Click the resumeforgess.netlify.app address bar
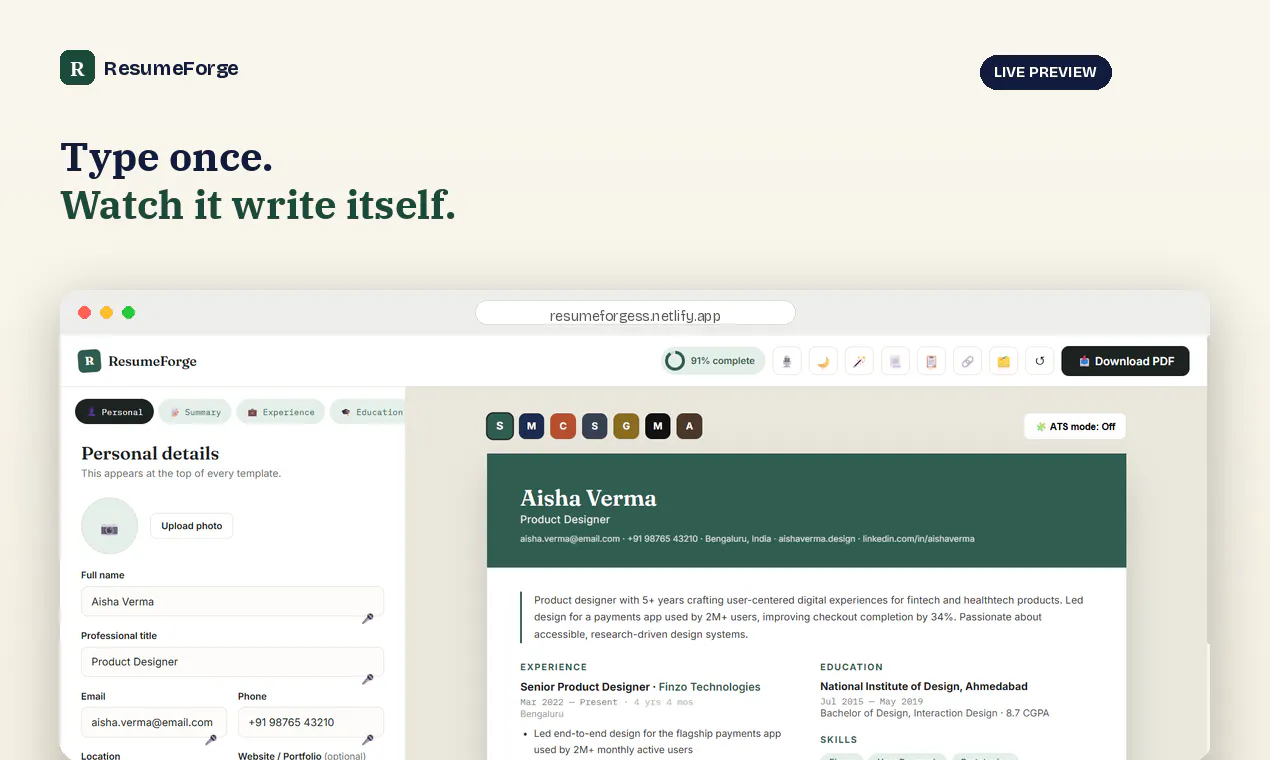The image size is (1270, 760). (x=635, y=313)
